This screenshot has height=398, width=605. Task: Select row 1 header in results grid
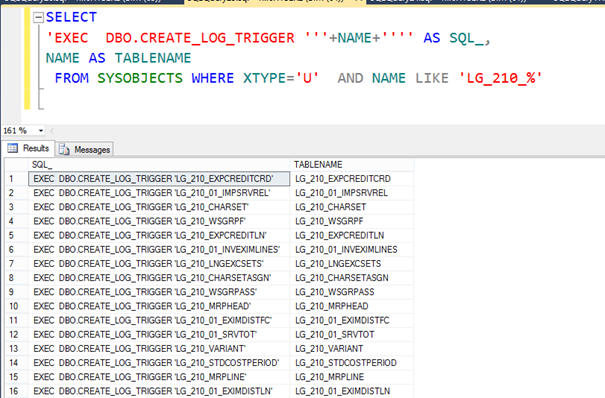click(17, 179)
